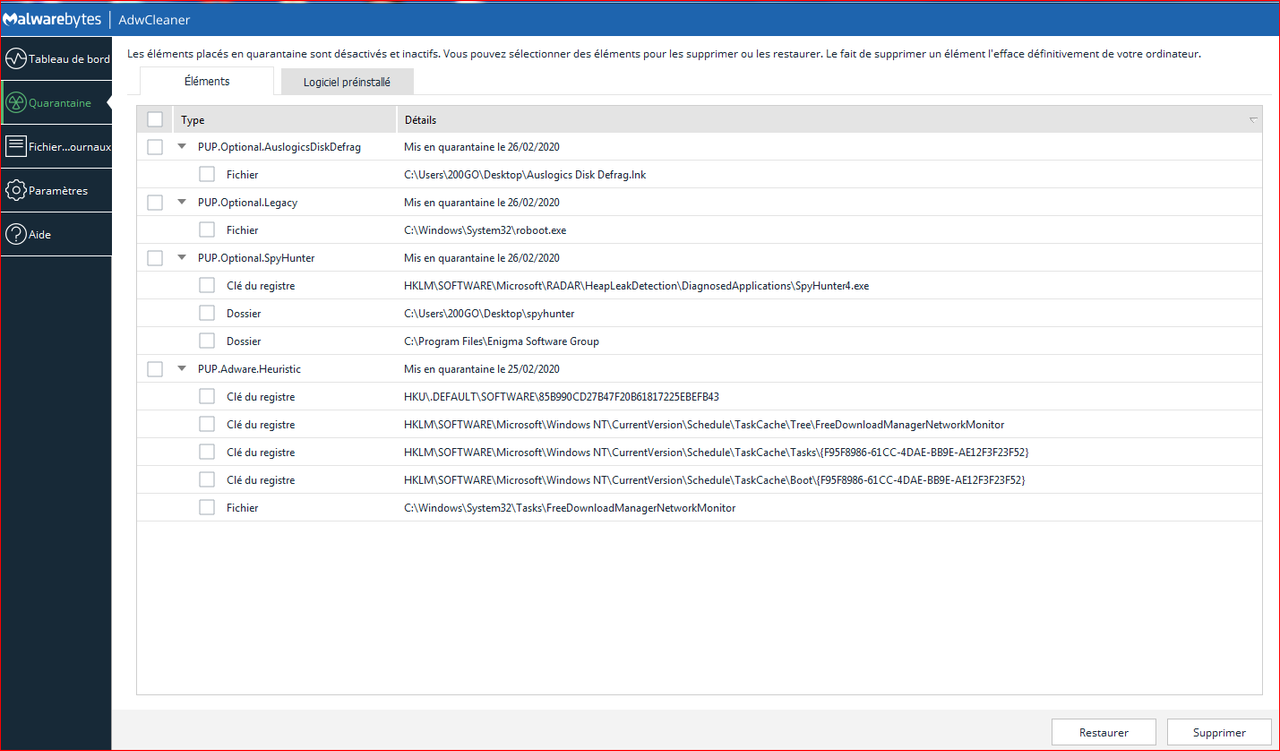This screenshot has width=1280, height=751.
Task: Click path C:\Windows\System32\roboot.exe
Action: 485,230
